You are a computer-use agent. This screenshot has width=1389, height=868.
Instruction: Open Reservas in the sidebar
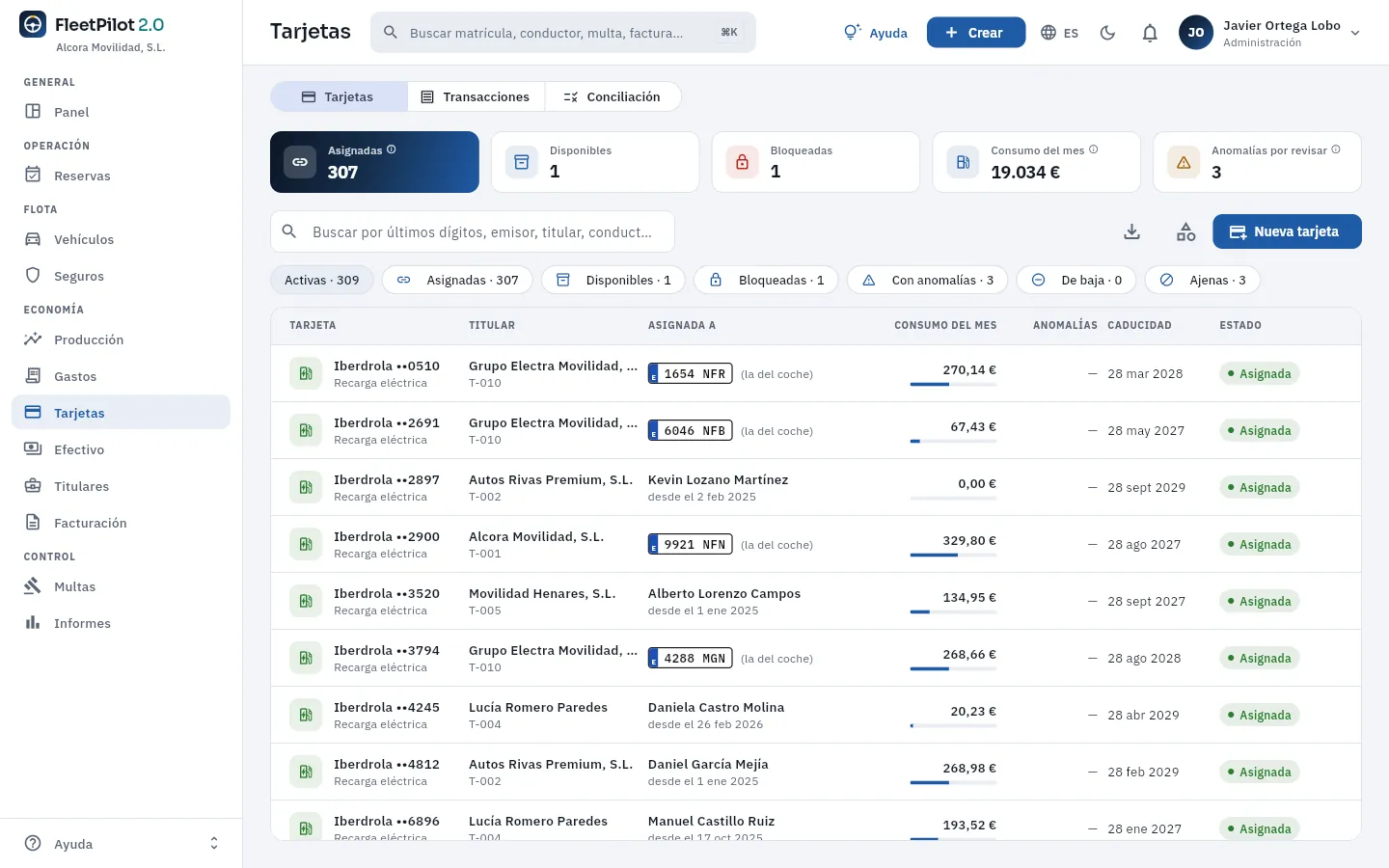(x=121, y=176)
